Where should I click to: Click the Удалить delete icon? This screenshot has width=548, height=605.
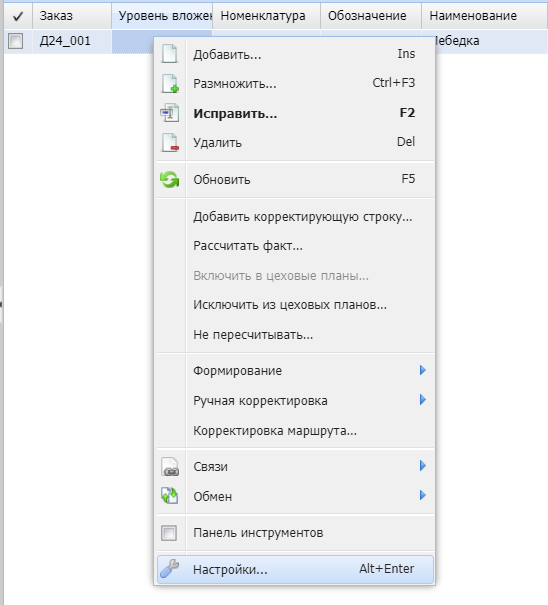click(170, 142)
